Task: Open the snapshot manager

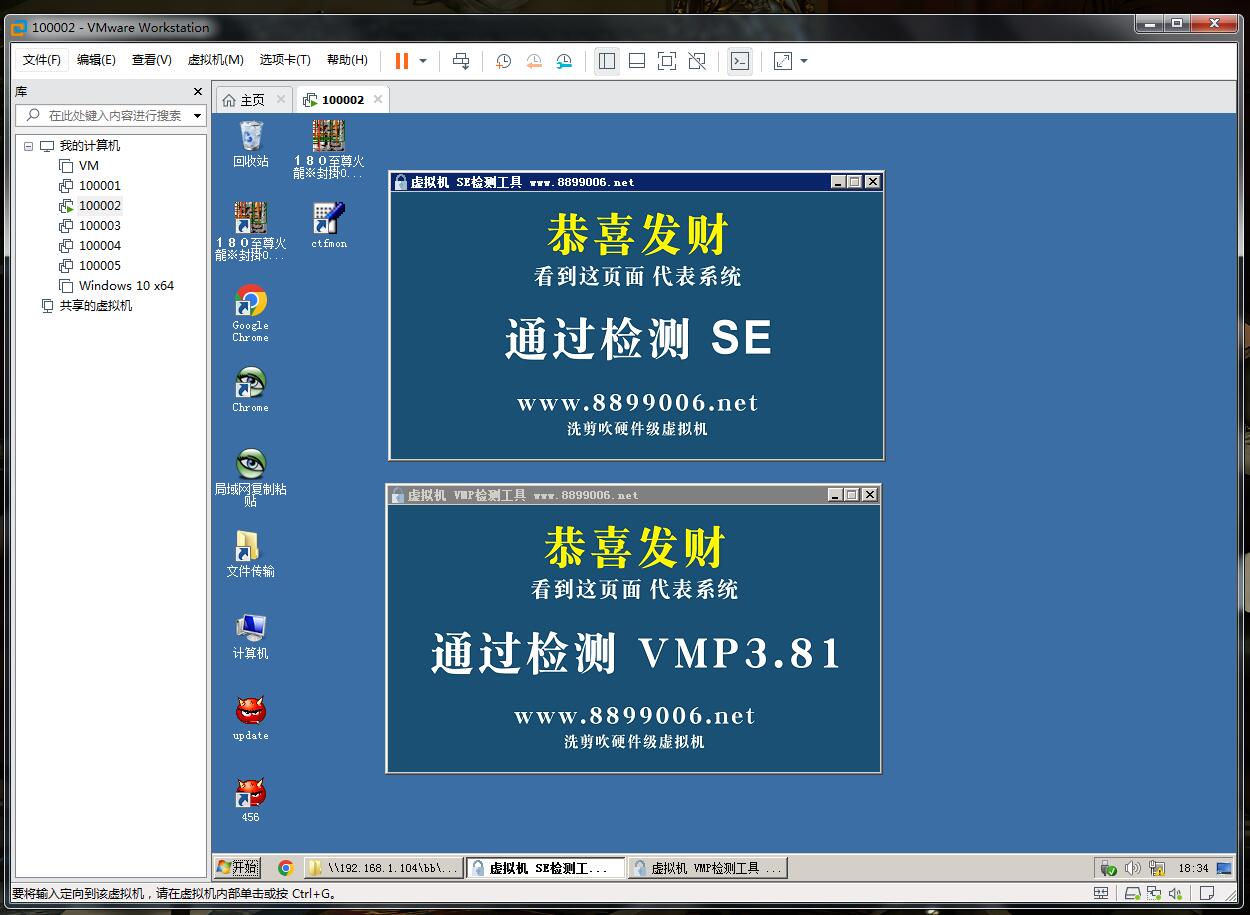Action: coord(565,61)
